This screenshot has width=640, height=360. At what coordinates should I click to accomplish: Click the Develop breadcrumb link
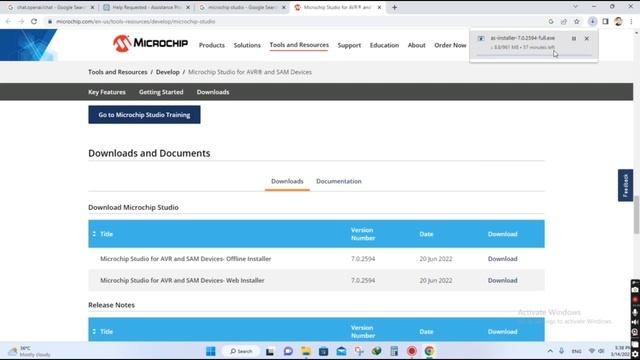pyautogui.click(x=167, y=72)
